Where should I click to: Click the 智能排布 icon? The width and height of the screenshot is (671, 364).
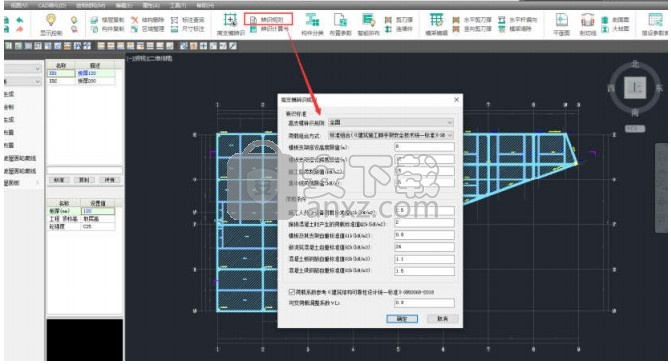pyautogui.click(x=368, y=20)
